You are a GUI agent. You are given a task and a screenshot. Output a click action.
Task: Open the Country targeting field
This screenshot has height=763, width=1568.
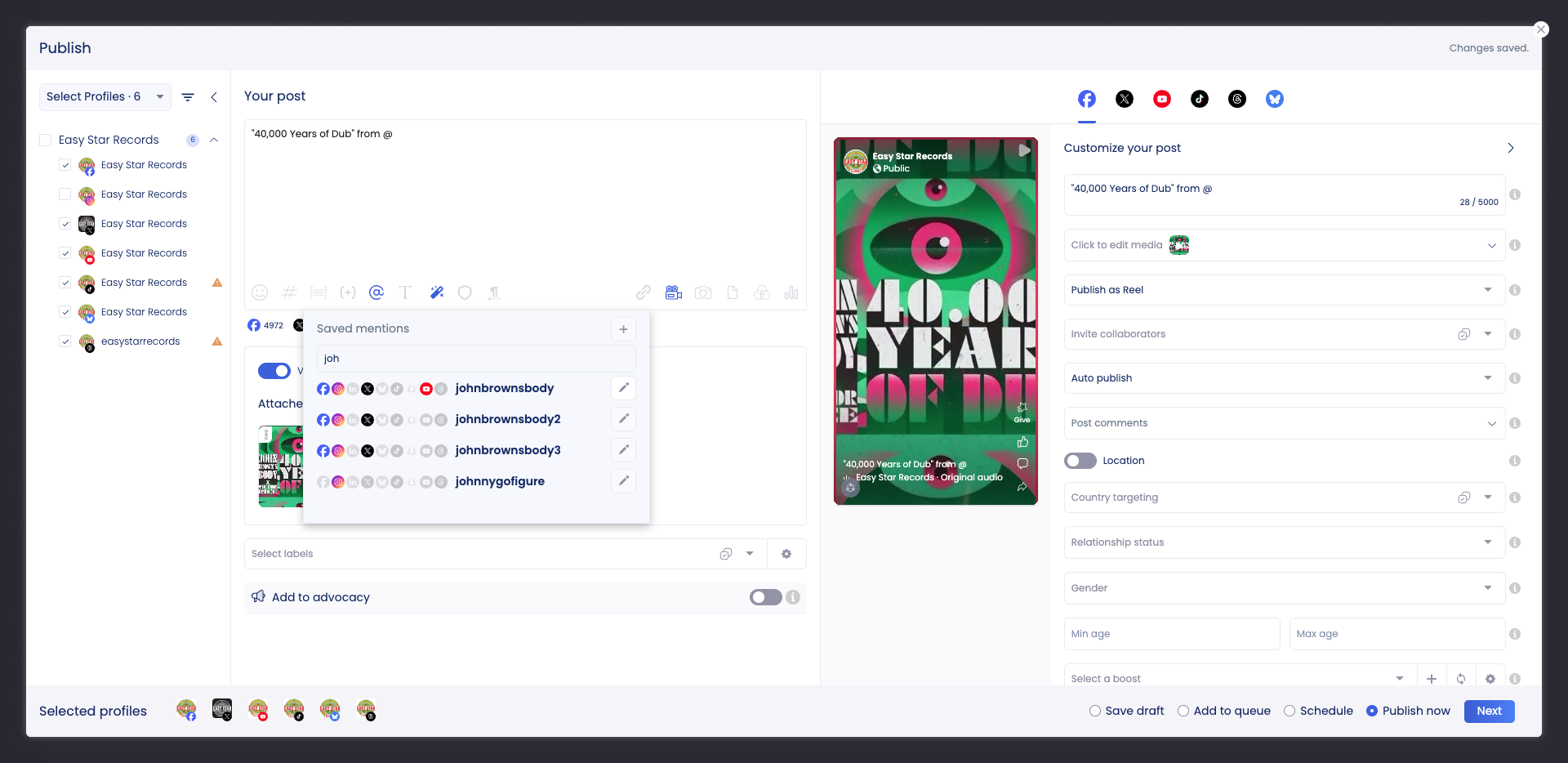tap(1284, 498)
